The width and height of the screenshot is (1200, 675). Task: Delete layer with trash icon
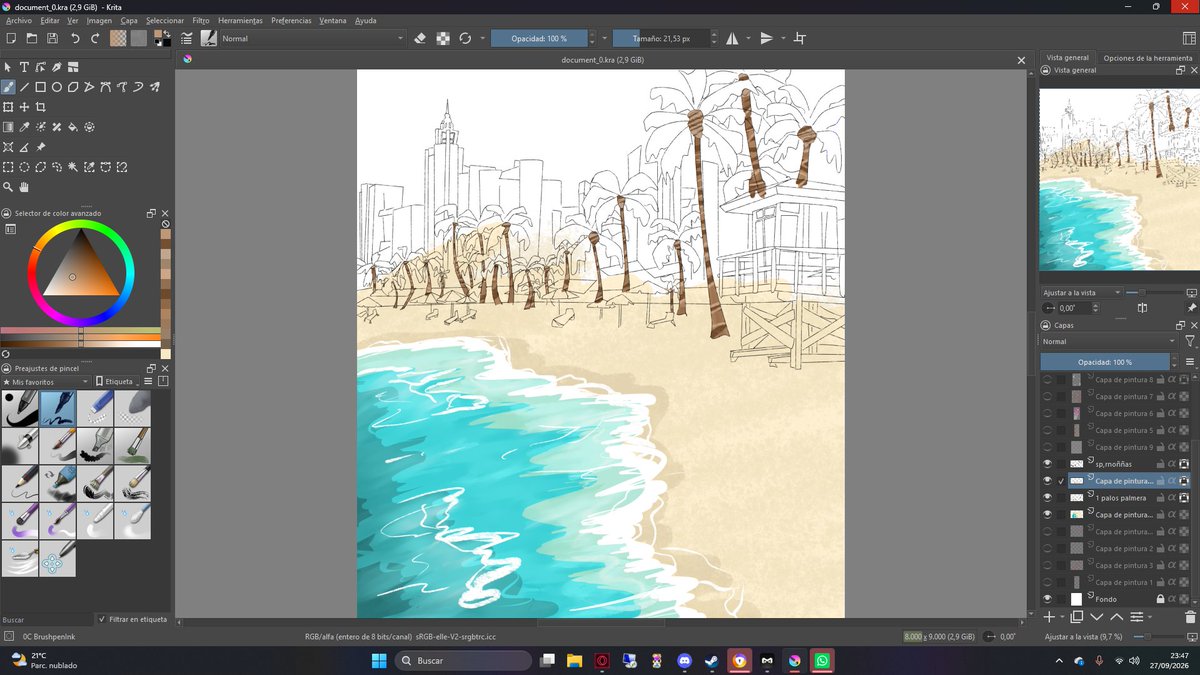[x=1189, y=617]
